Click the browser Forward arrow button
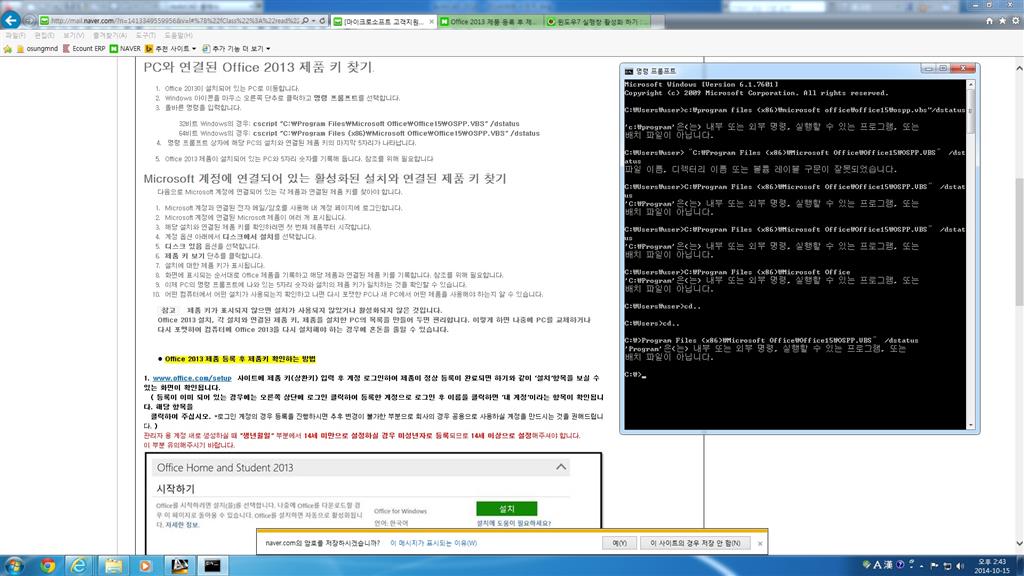 point(29,21)
